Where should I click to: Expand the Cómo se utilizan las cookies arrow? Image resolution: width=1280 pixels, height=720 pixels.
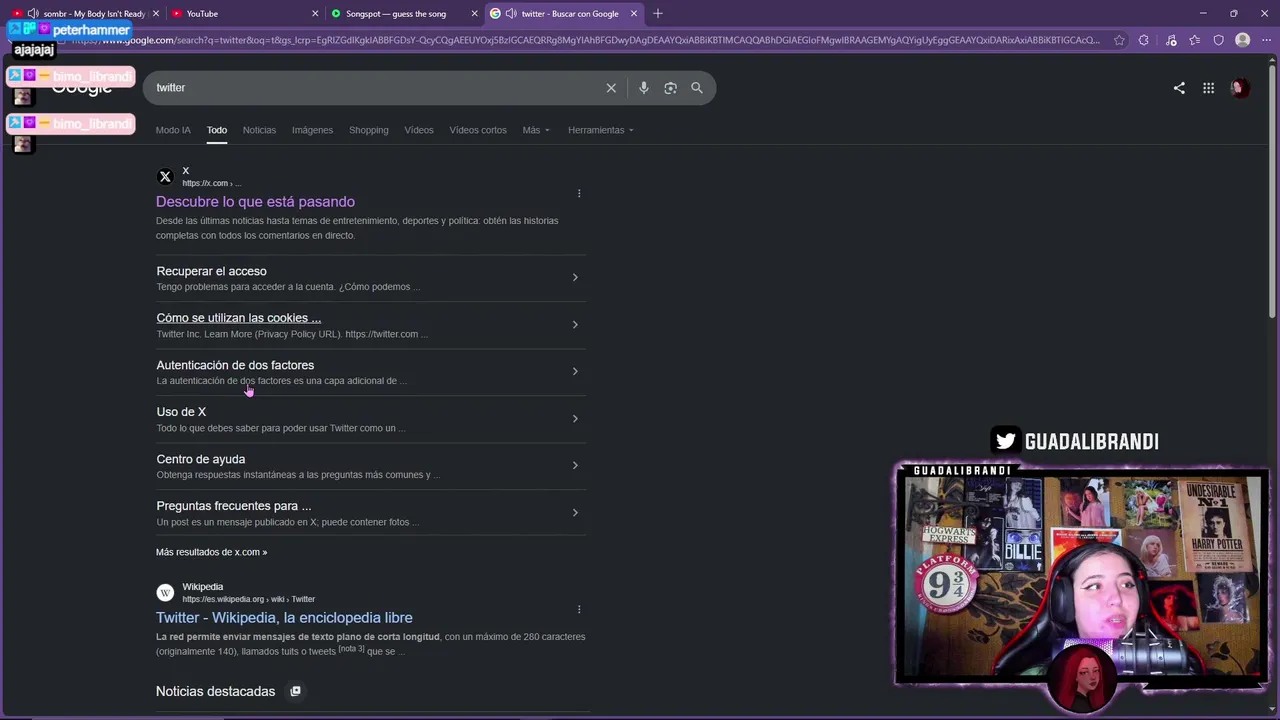pos(575,325)
